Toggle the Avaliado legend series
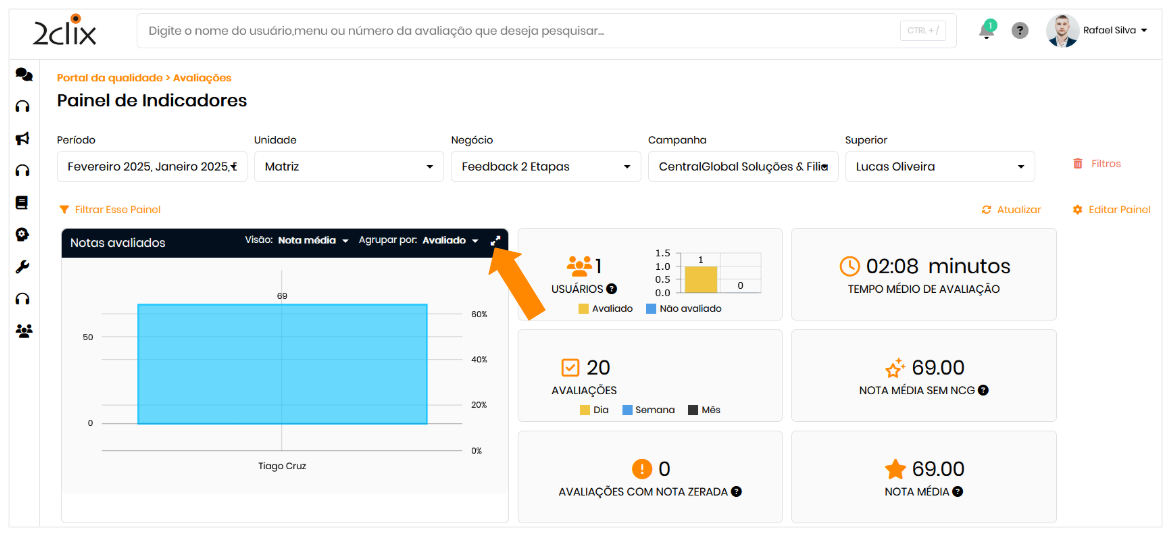Viewport: 1174px width, 538px height. 605,309
